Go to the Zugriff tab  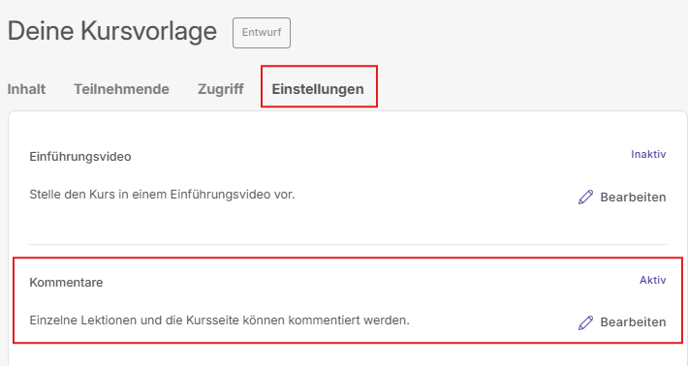point(221,89)
